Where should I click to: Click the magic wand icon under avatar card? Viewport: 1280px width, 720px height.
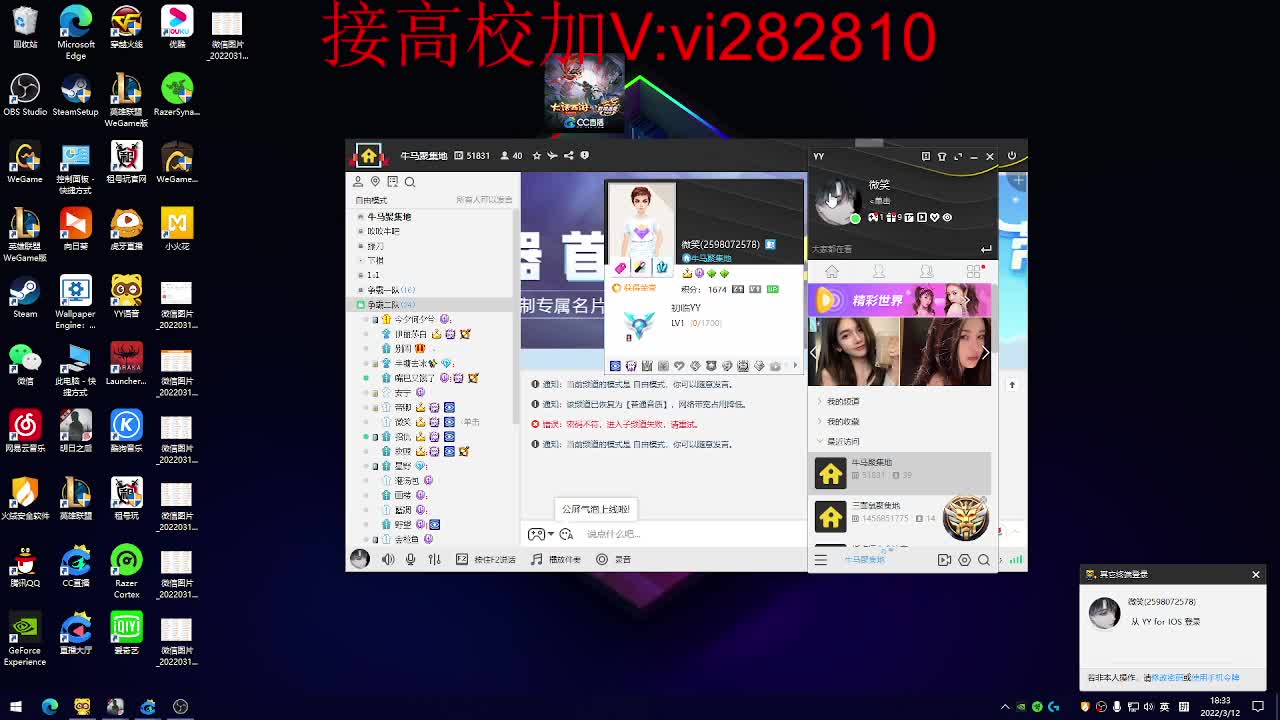(640, 268)
